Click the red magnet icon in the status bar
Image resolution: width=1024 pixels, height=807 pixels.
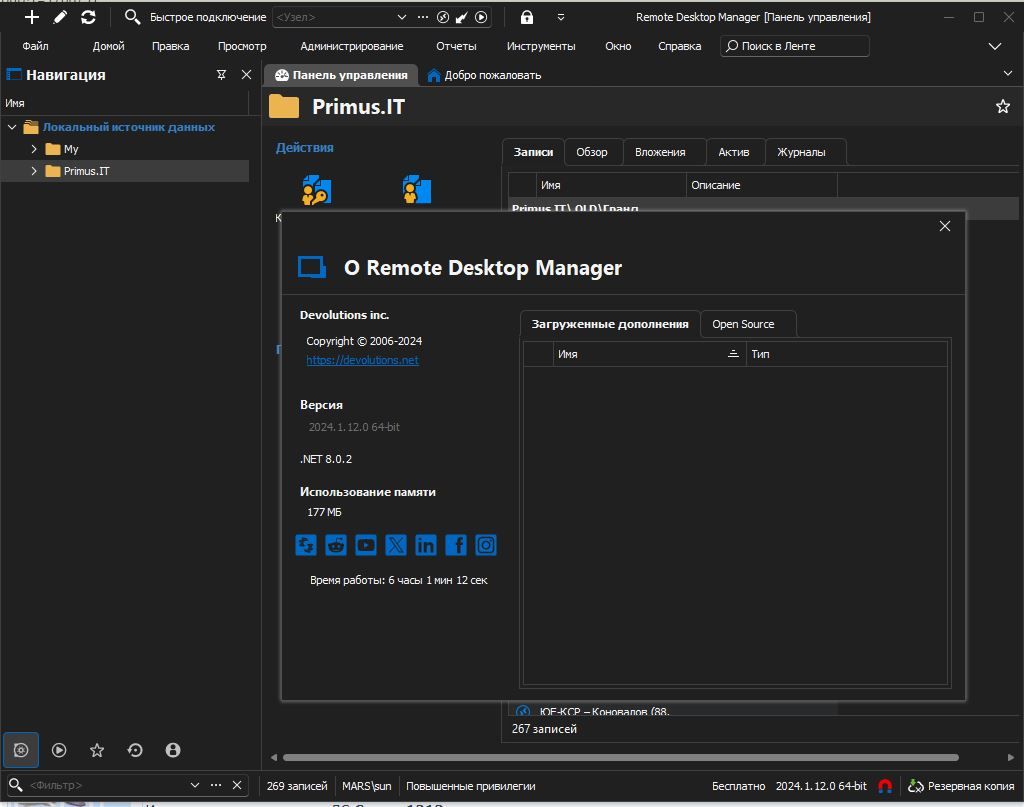click(x=885, y=786)
